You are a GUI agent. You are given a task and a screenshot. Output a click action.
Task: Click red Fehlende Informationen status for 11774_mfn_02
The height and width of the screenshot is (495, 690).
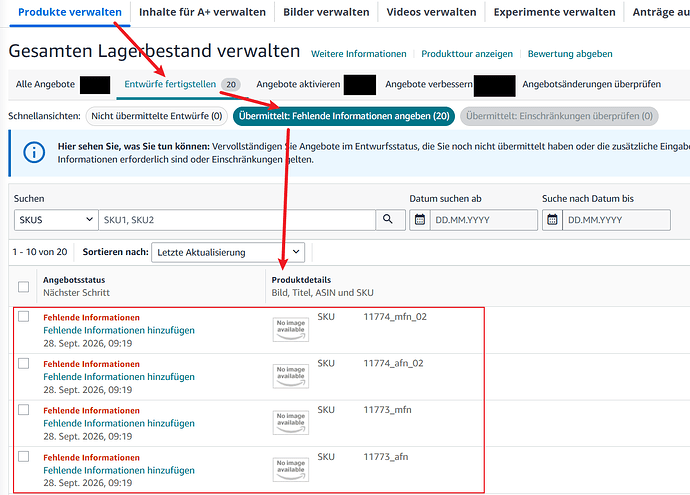coord(92,317)
